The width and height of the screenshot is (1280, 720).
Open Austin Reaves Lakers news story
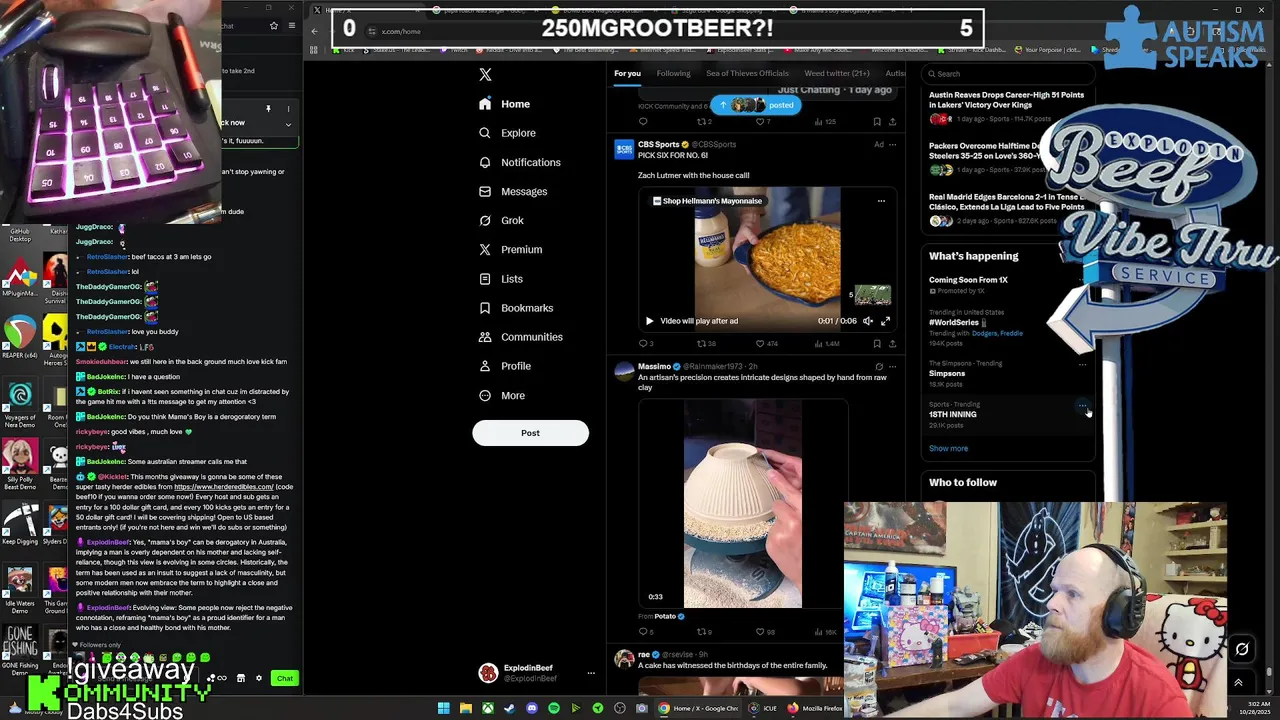pyautogui.click(x=1006, y=106)
